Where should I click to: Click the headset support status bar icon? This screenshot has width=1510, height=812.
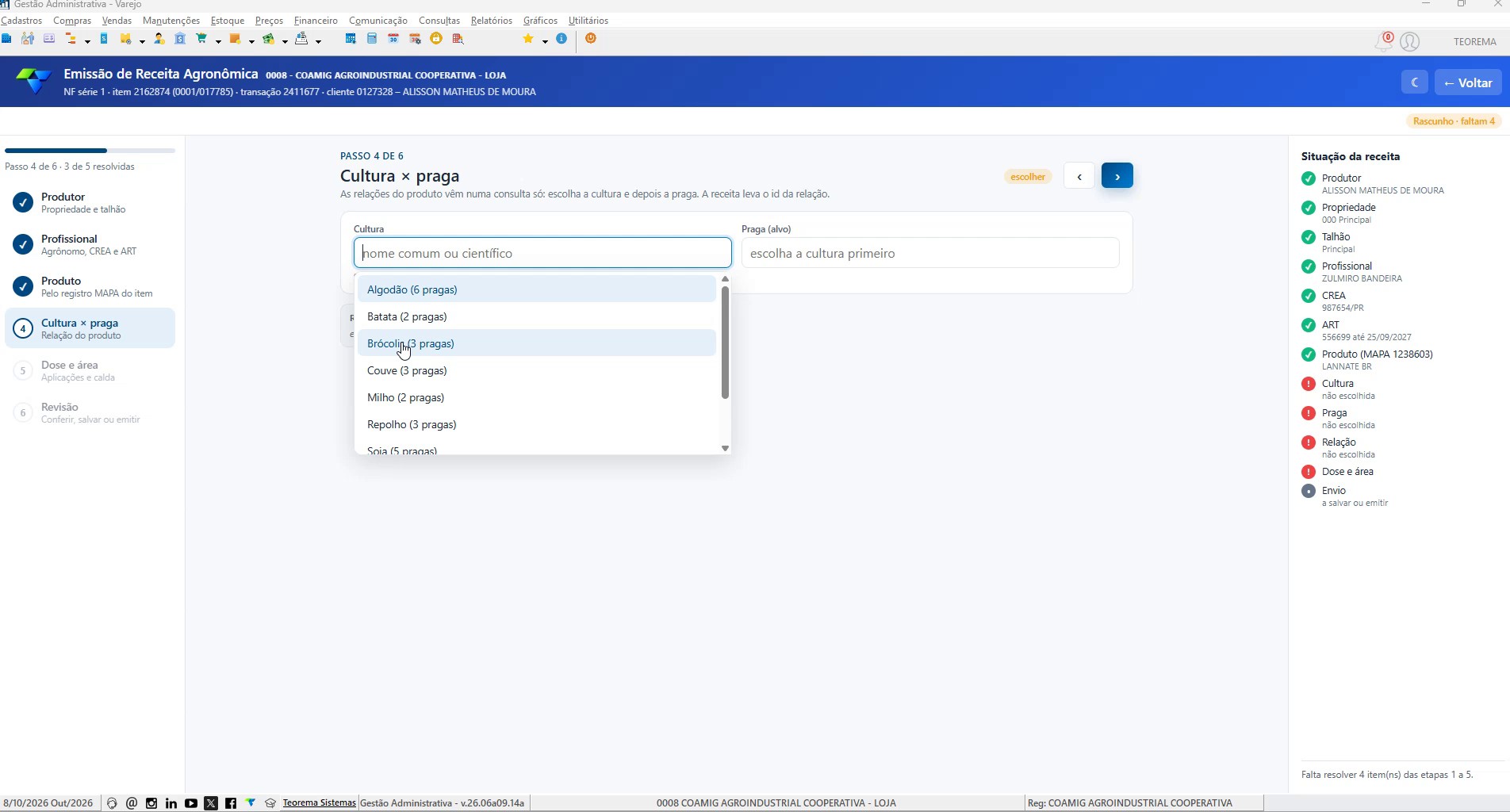[112, 803]
